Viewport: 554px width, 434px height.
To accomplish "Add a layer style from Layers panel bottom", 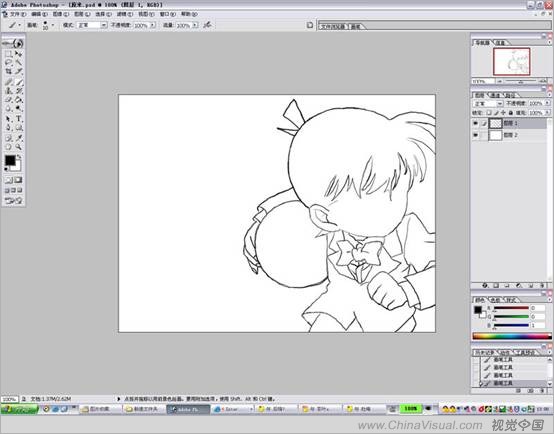I will [485, 285].
